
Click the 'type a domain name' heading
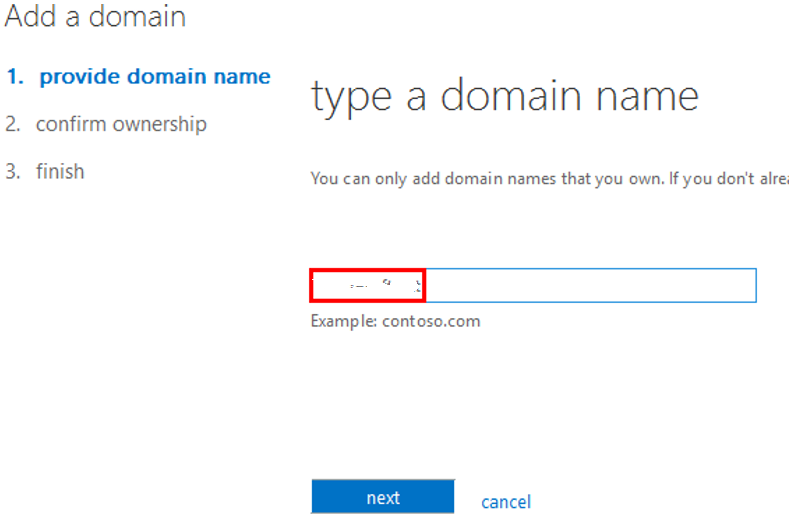tap(504, 97)
